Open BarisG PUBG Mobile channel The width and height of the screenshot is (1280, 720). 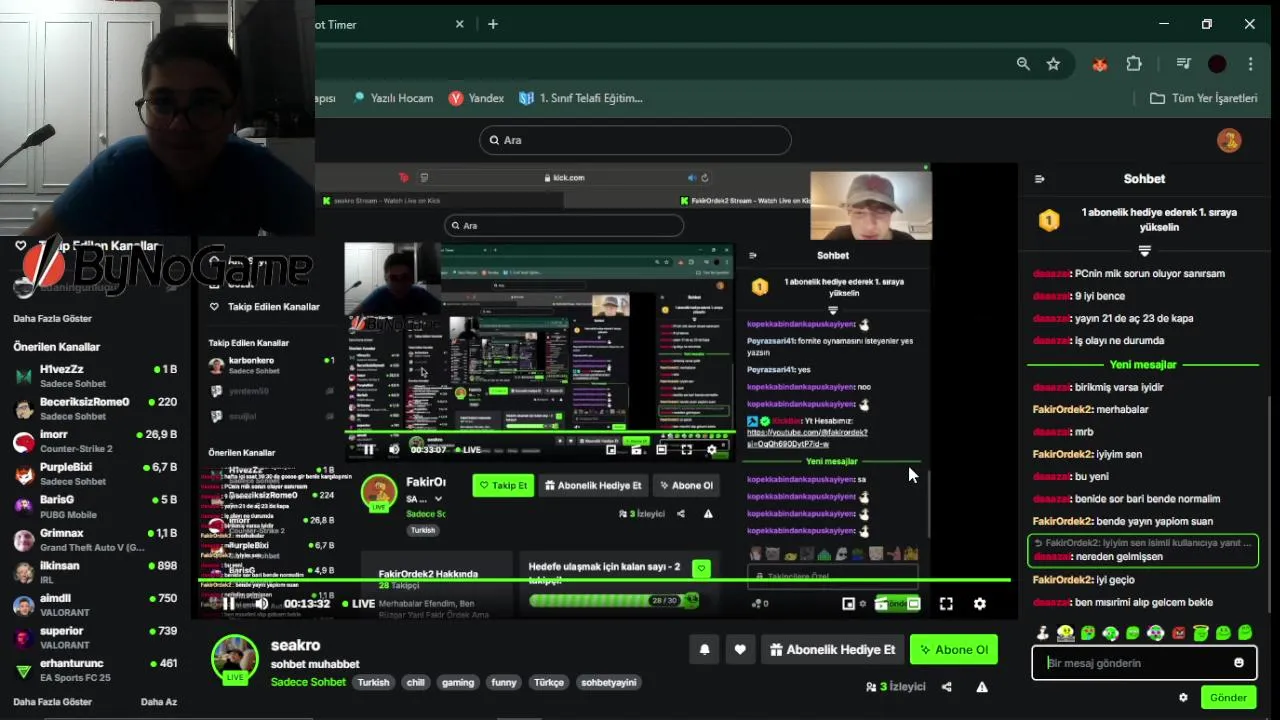(95, 507)
